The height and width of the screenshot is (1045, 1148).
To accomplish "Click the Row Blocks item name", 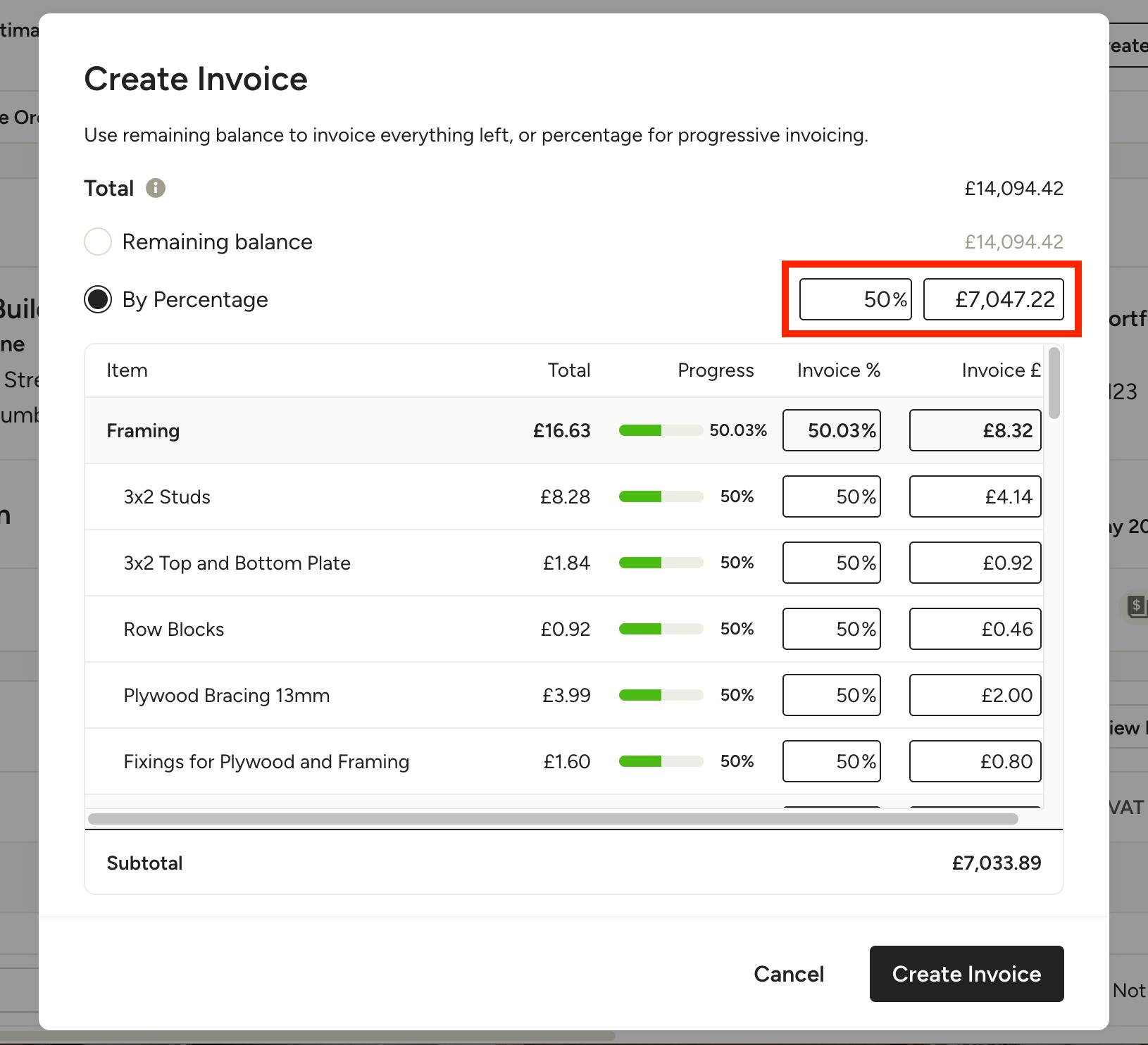I will (174, 629).
